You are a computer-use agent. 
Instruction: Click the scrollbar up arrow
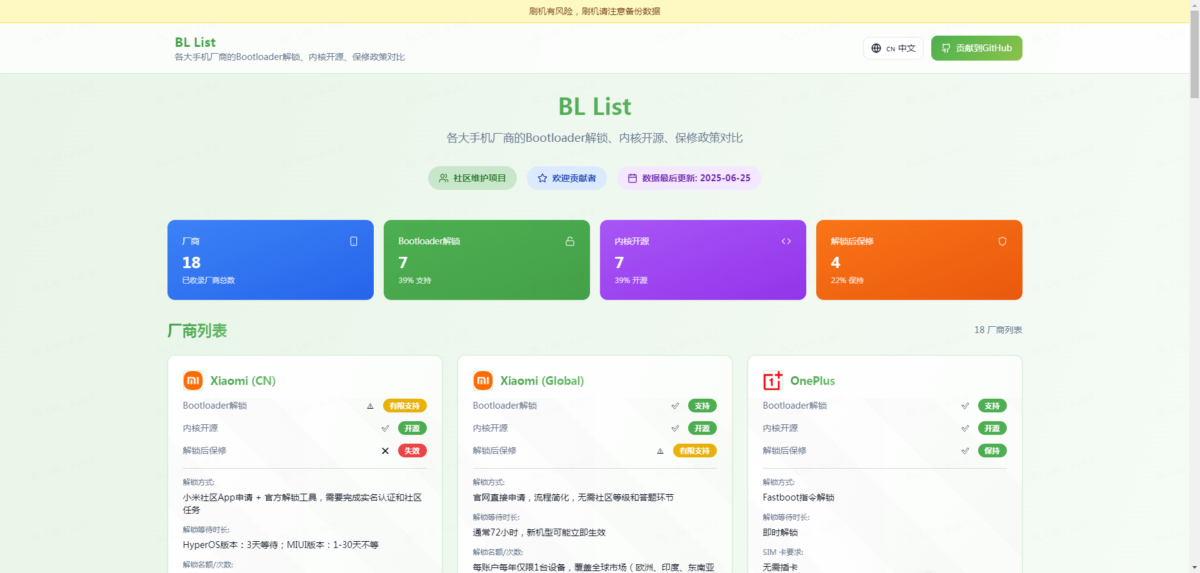click(x=1194, y=5)
